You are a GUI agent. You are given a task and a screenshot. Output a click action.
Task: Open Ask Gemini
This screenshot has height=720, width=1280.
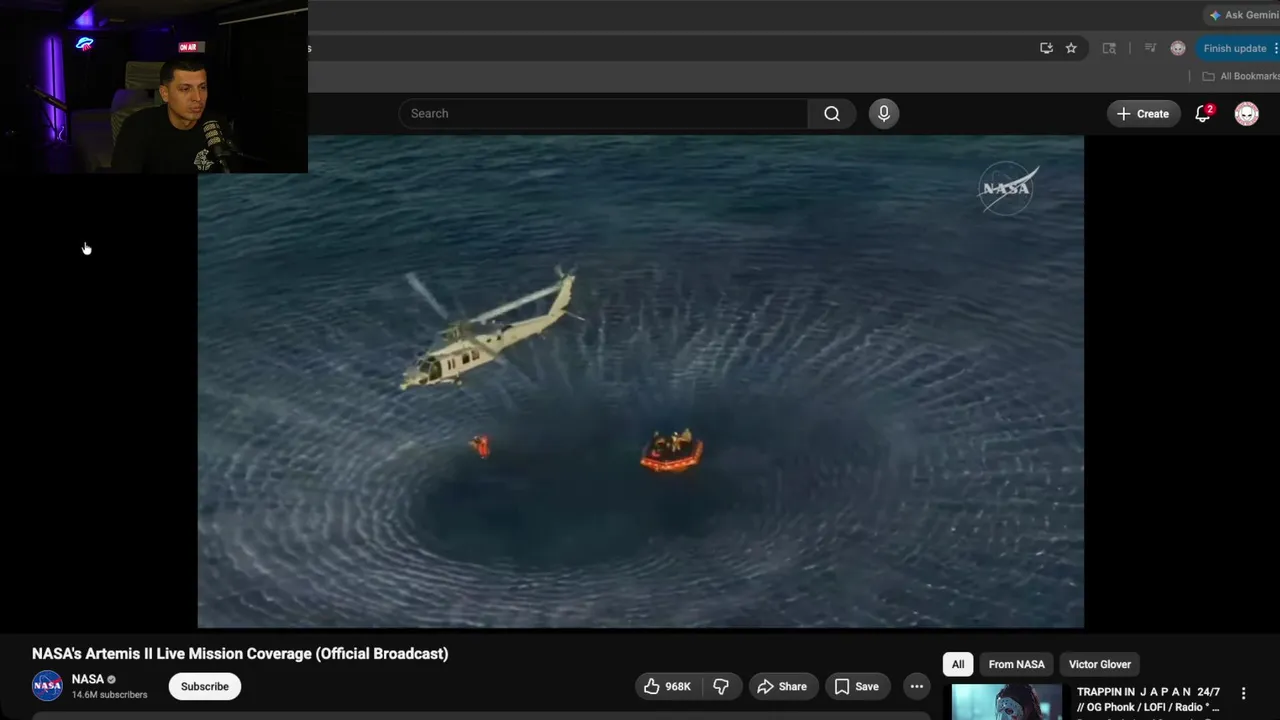[1242, 15]
